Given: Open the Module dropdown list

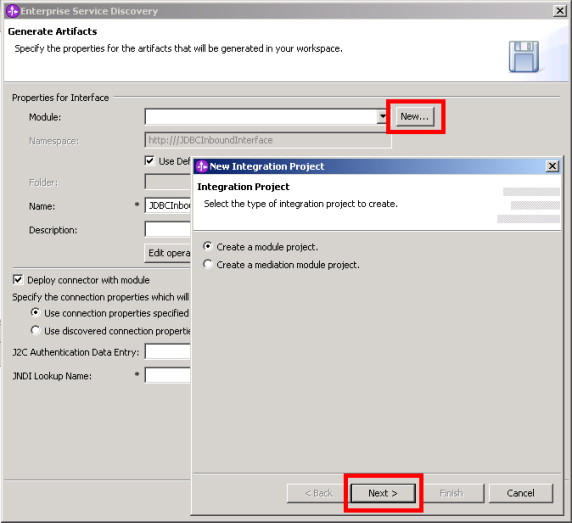Looking at the screenshot, I should point(382,117).
